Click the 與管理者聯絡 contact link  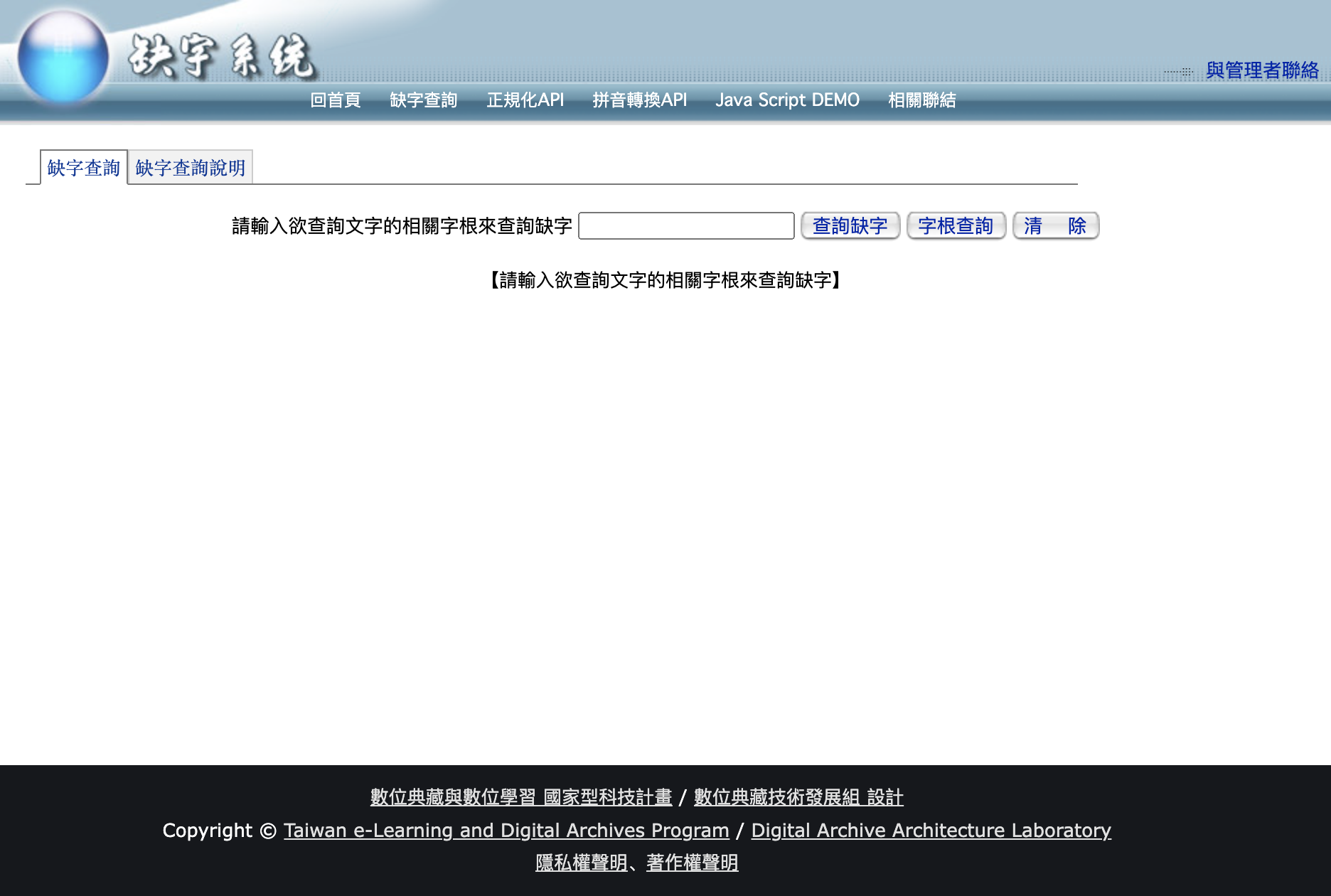pyautogui.click(x=1262, y=70)
